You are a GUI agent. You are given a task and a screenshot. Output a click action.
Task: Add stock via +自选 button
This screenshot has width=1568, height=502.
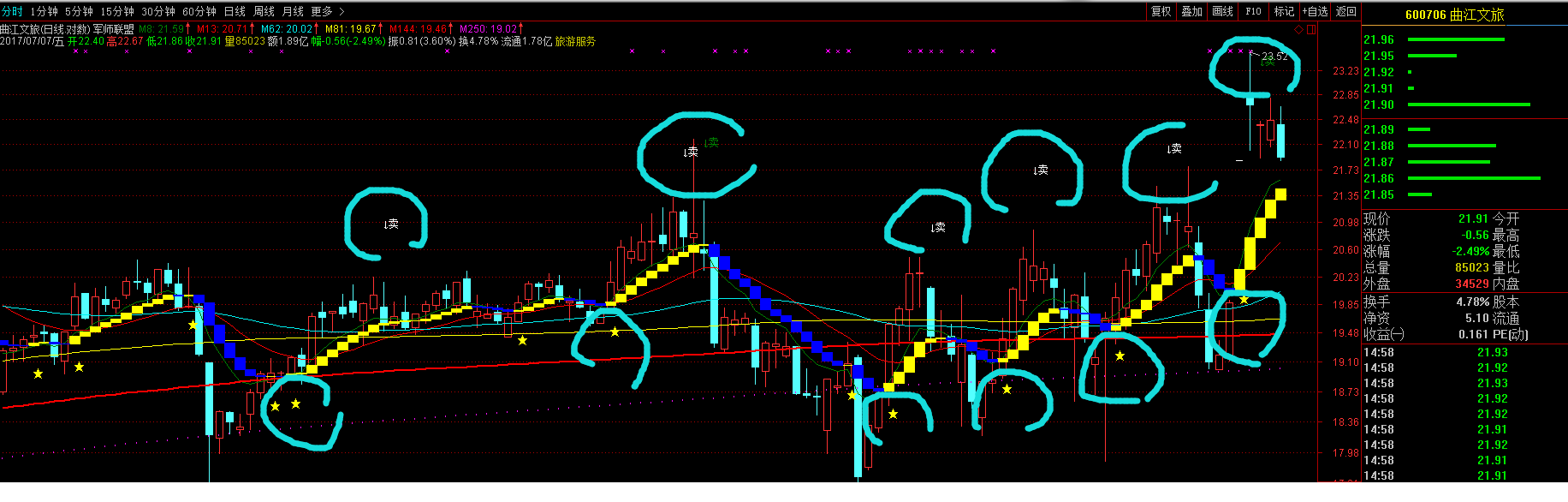pyautogui.click(x=1315, y=11)
